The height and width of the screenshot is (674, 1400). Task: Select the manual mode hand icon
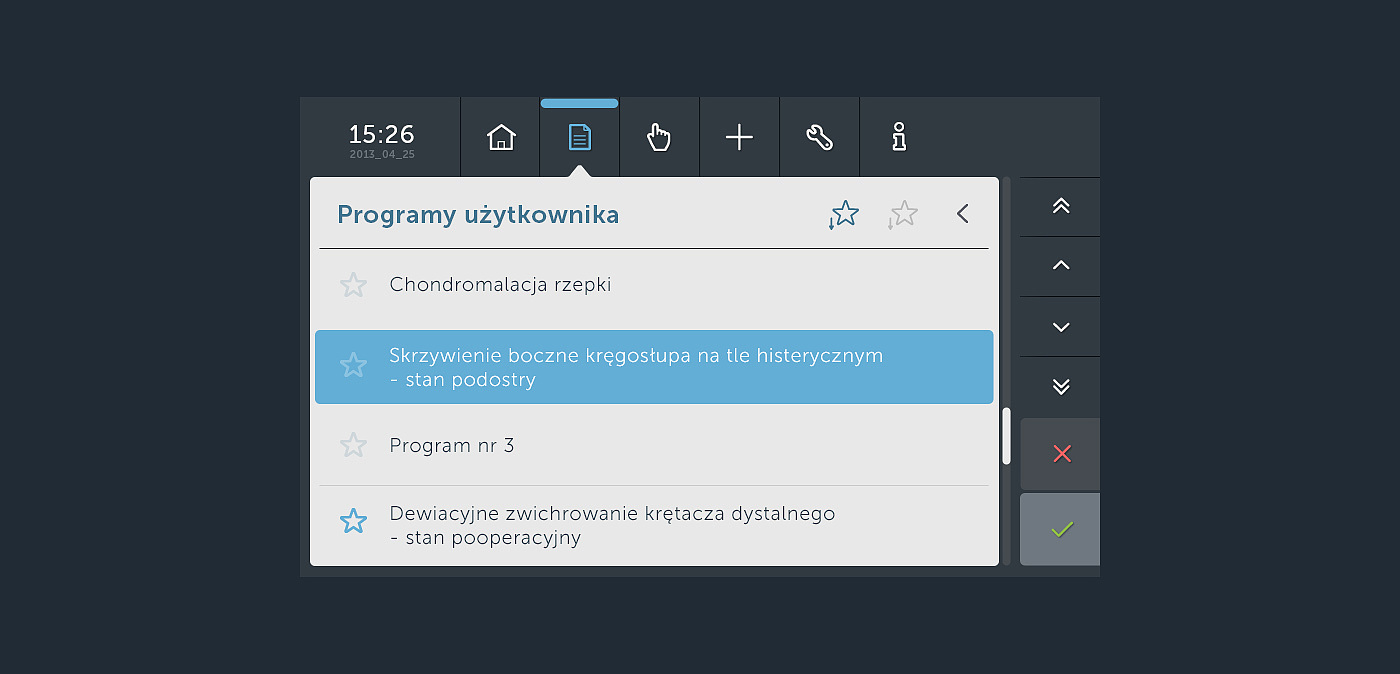(x=659, y=137)
